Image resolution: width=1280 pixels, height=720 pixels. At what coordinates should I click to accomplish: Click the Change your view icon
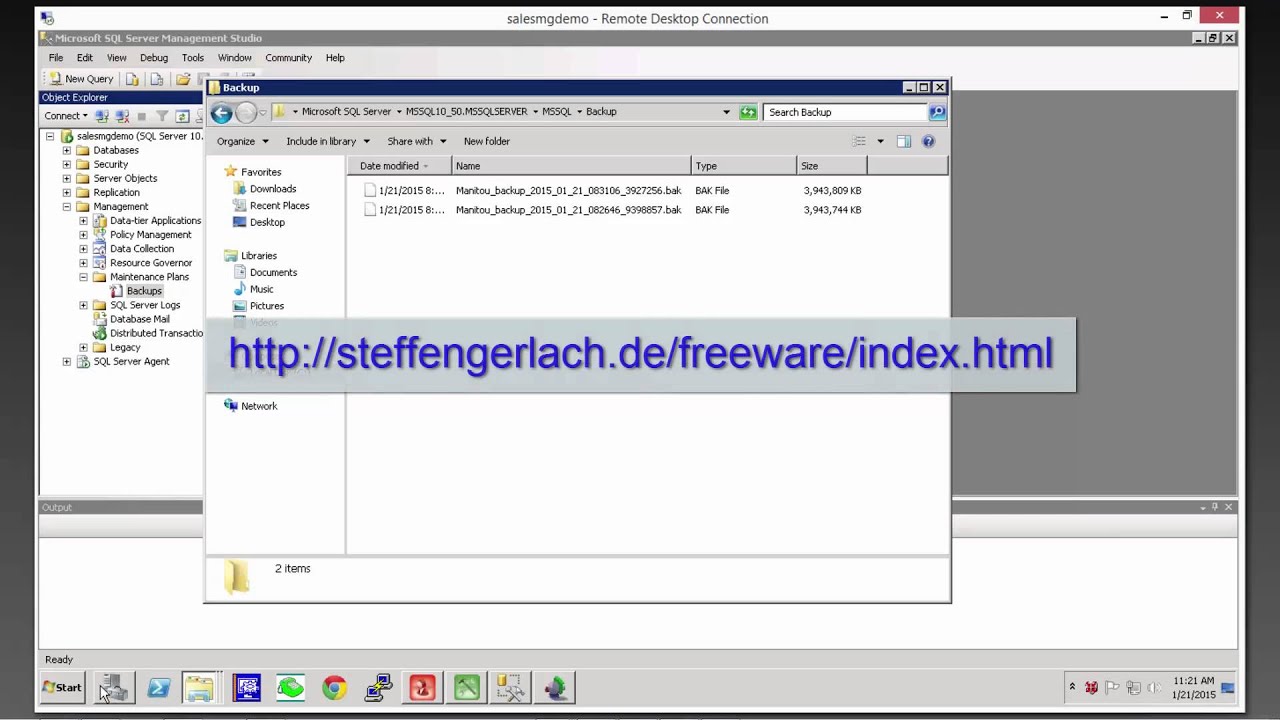coord(859,141)
